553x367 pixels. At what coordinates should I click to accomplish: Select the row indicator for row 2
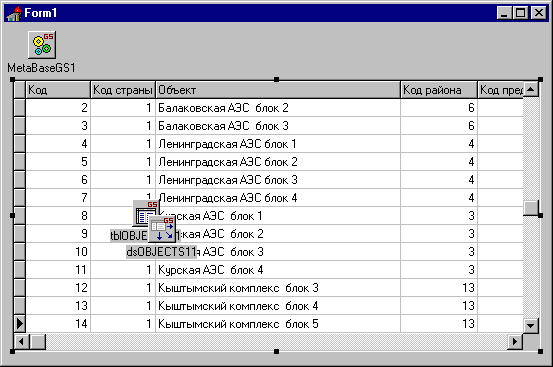click(20, 108)
